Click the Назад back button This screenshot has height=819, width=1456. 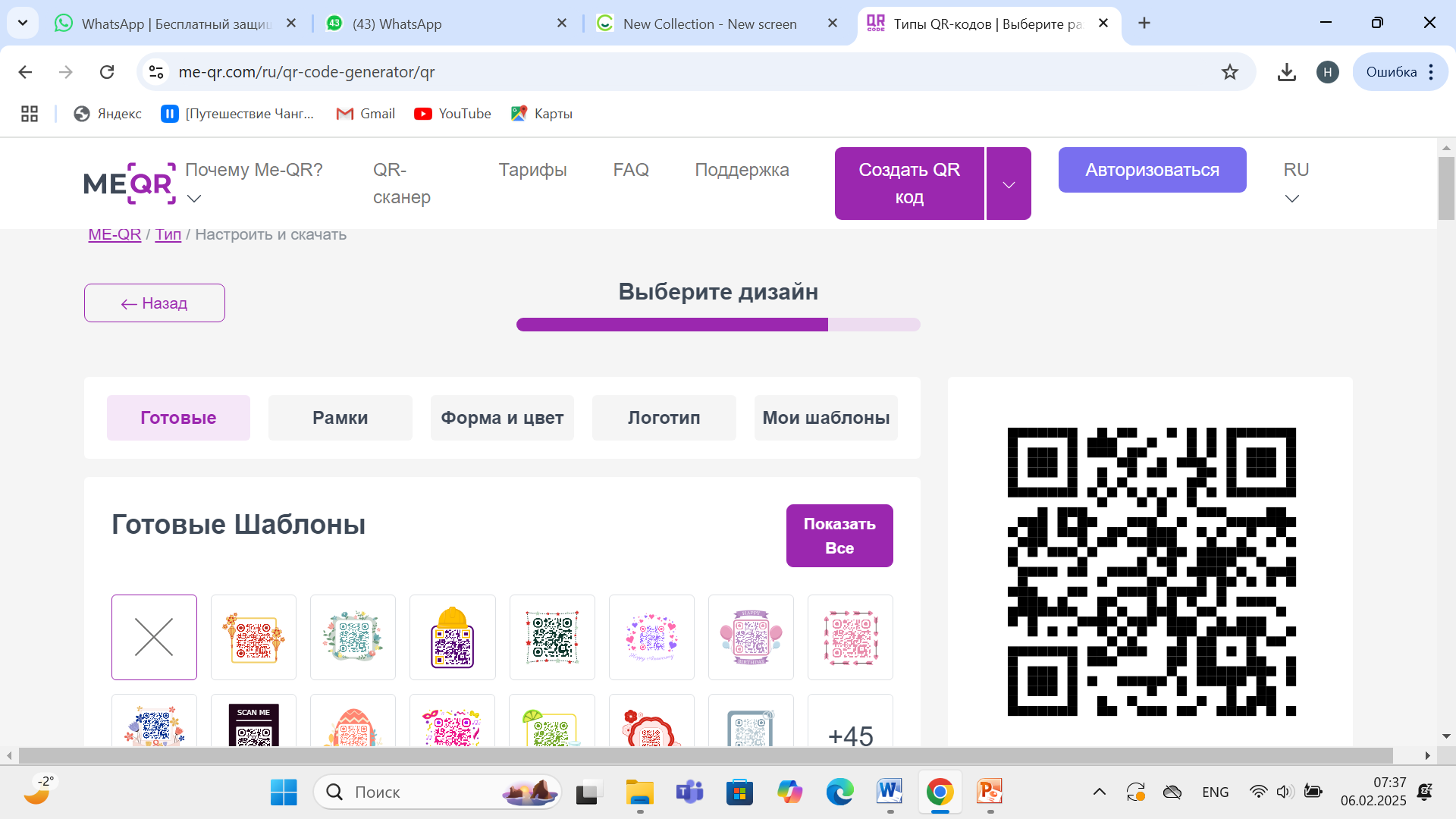point(155,303)
